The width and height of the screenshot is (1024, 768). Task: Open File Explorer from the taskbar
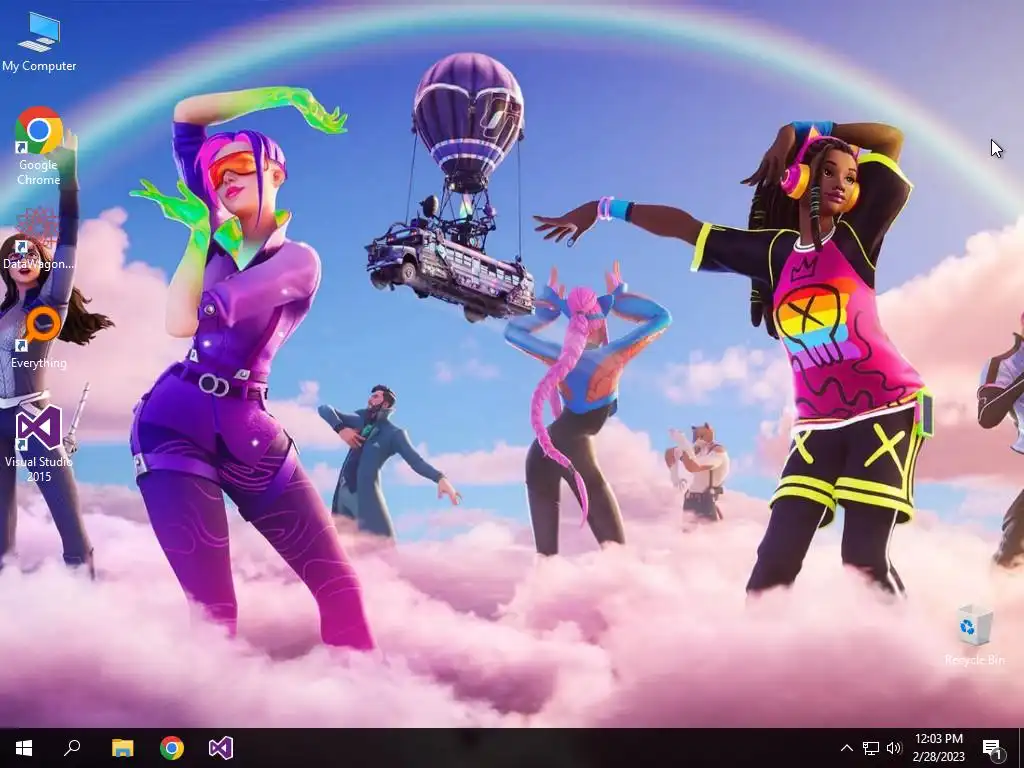(x=122, y=748)
